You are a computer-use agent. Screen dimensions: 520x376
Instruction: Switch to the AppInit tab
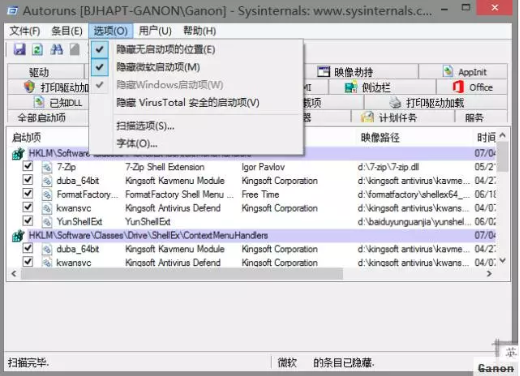[x=464, y=72]
